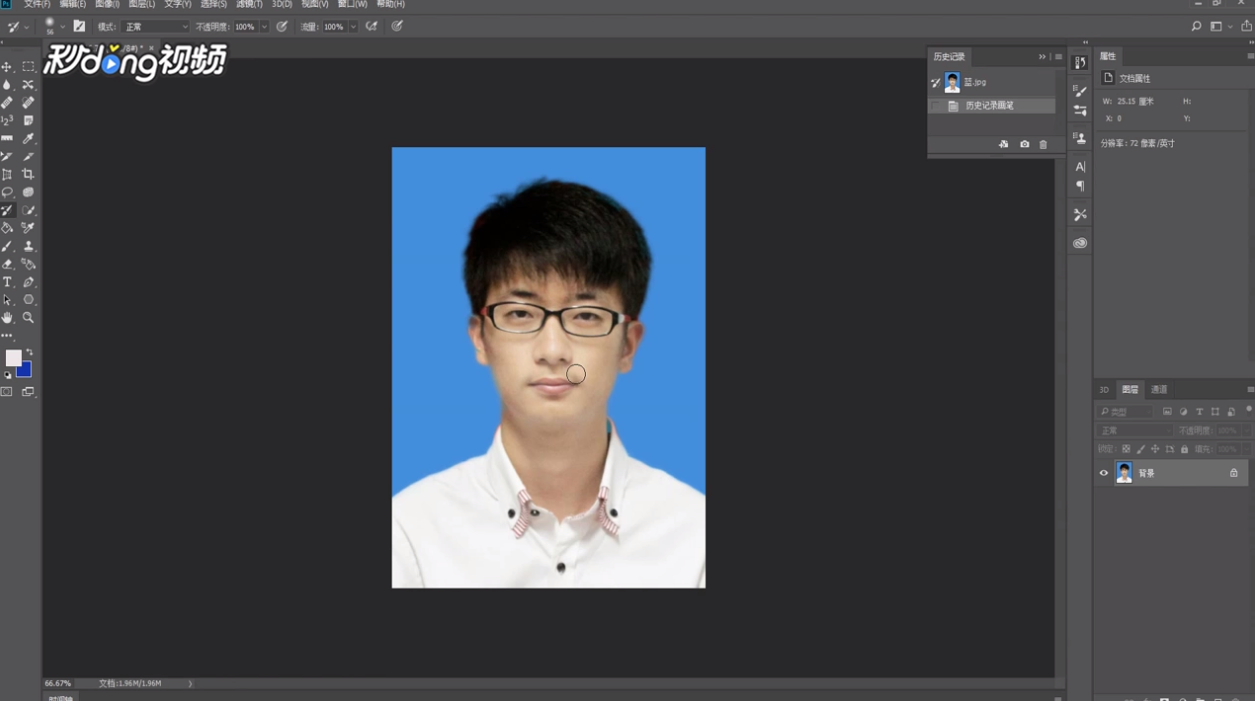Toggle pressure for size button
The height and width of the screenshot is (701, 1255).
tap(397, 27)
